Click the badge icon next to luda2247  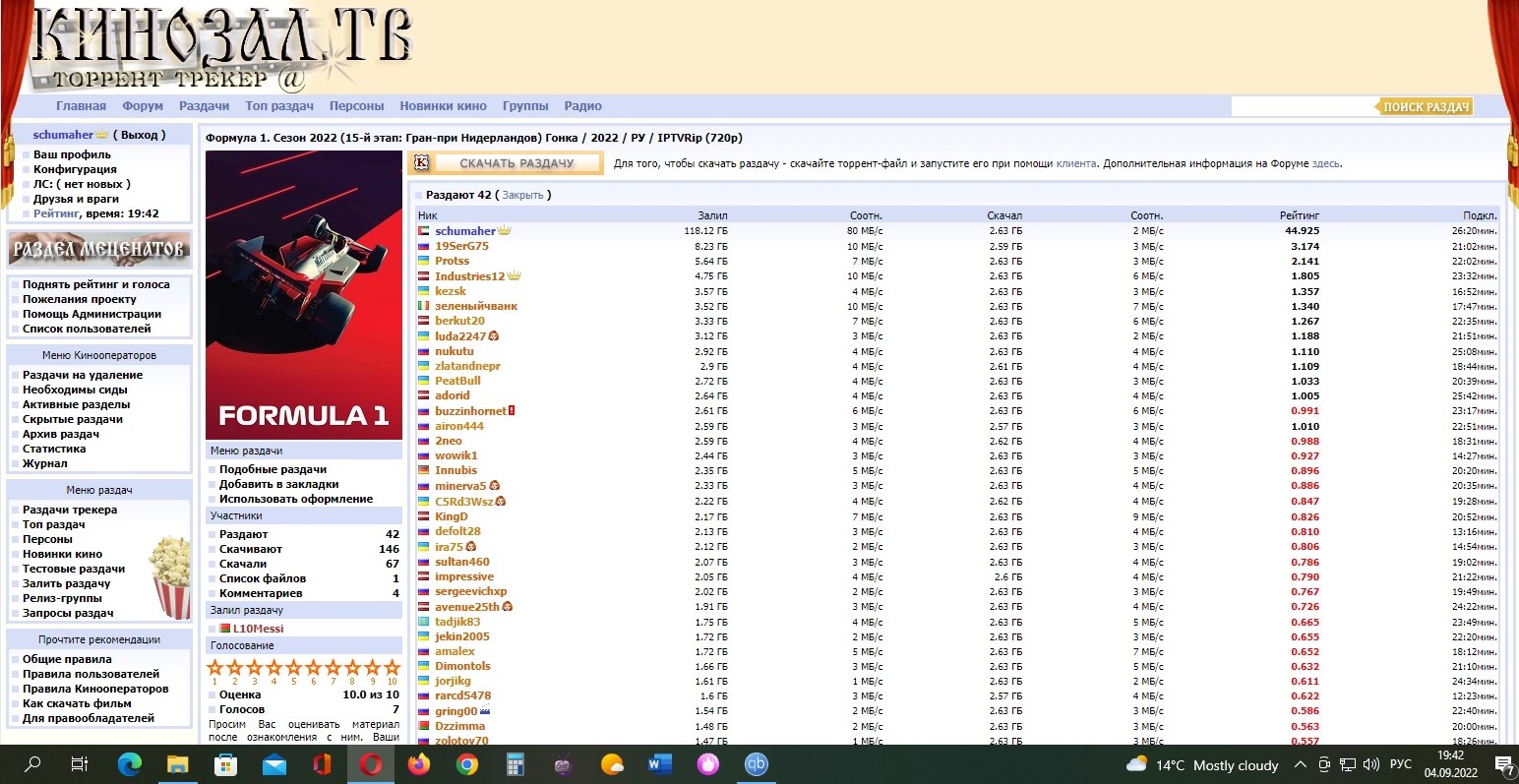coord(494,336)
